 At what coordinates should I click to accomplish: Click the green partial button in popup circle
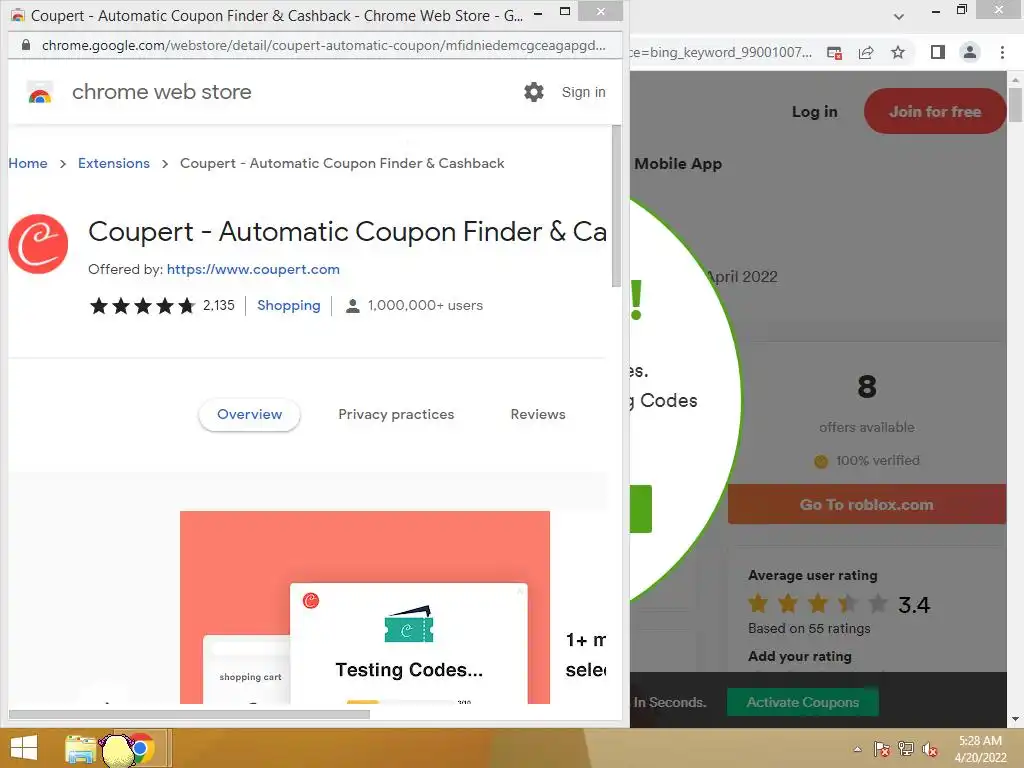pyautogui.click(x=641, y=509)
